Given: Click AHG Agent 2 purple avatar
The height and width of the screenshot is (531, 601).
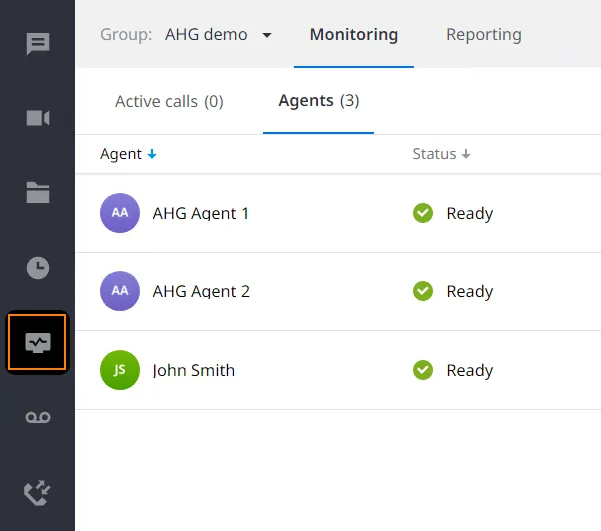Looking at the screenshot, I should (x=120, y=291).
